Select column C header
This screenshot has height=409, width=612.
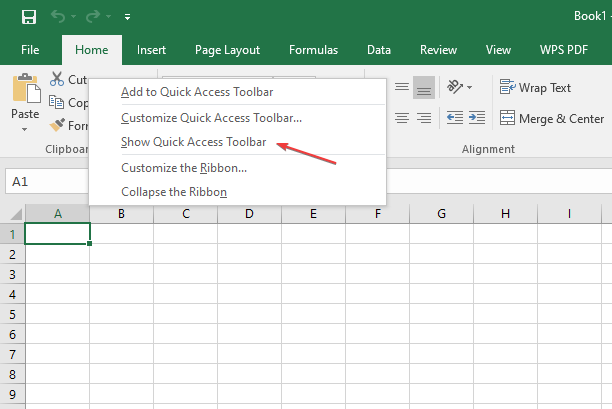[185, 214]
